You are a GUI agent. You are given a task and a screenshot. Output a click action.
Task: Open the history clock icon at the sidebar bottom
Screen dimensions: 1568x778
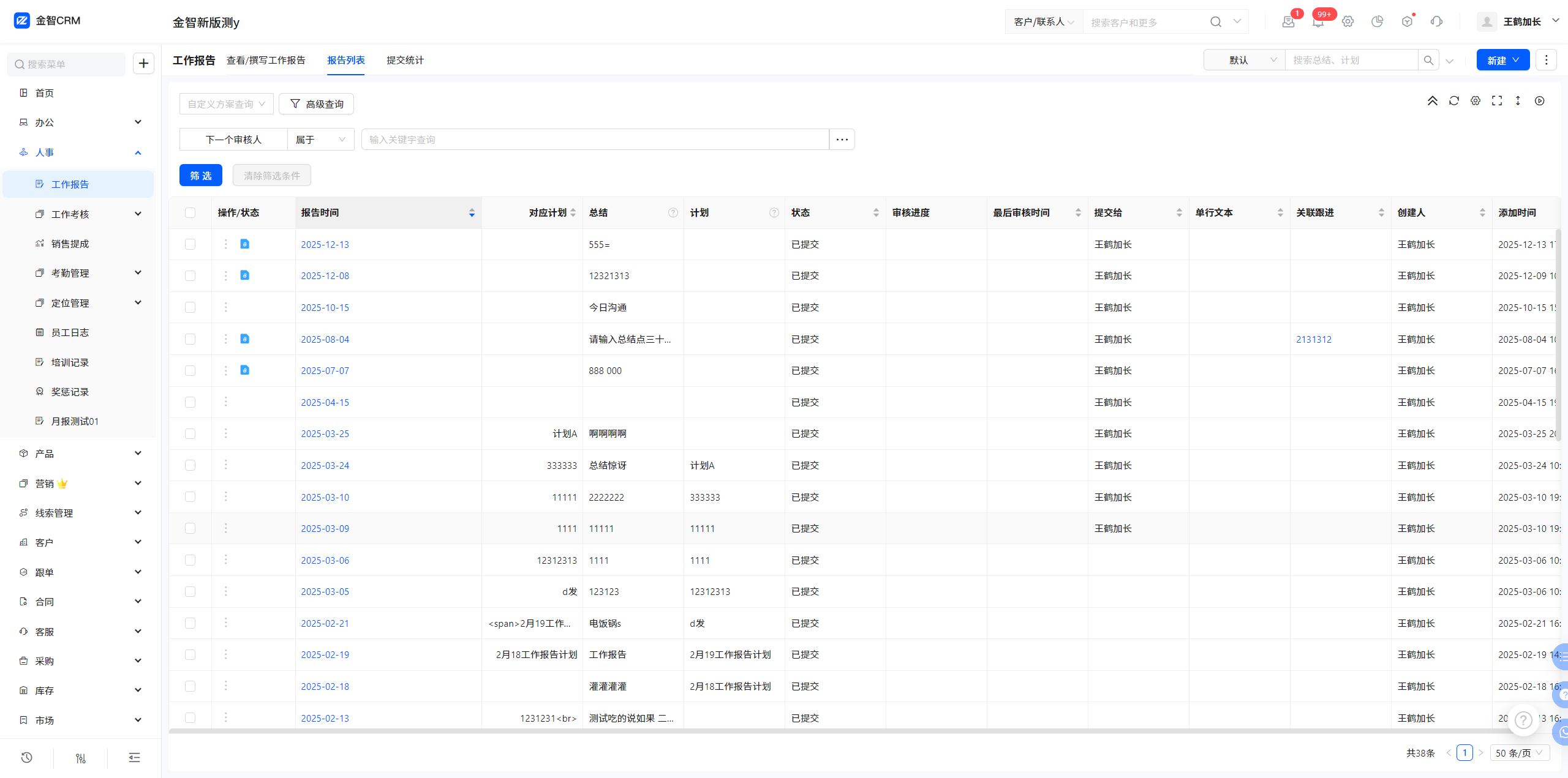click(x=26, y=758)
